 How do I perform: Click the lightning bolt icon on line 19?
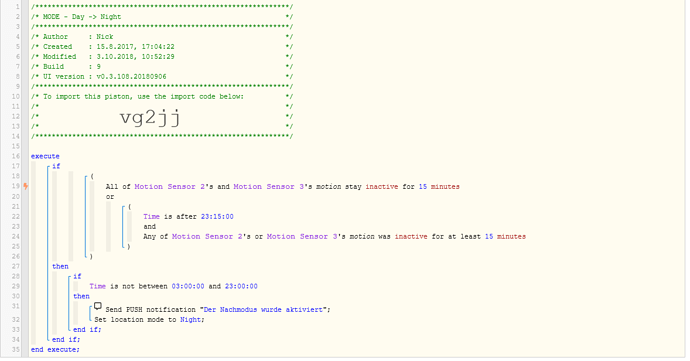(x=26, y=186)
